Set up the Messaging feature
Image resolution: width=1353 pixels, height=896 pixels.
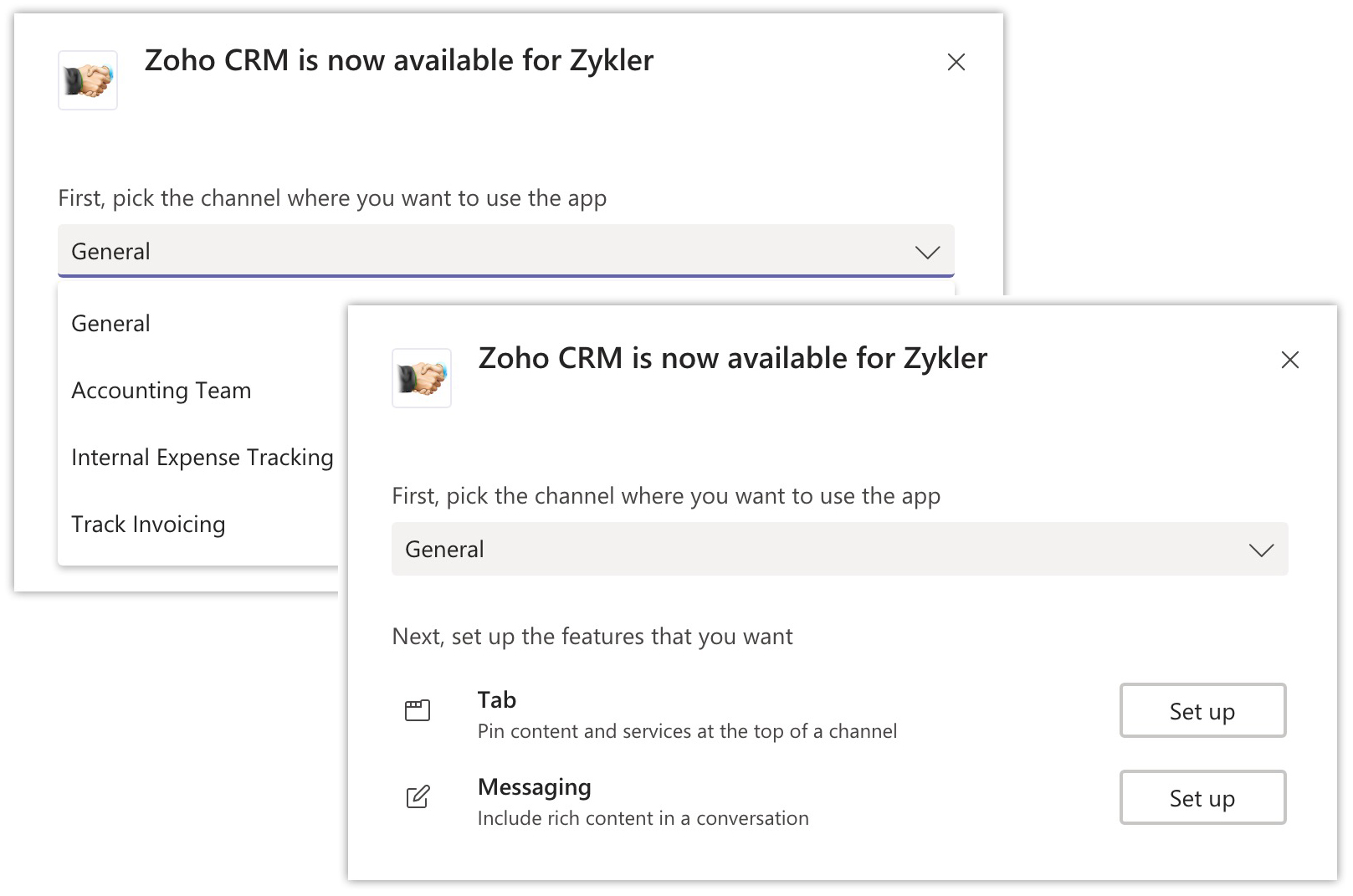click(x=1202, y=797)
